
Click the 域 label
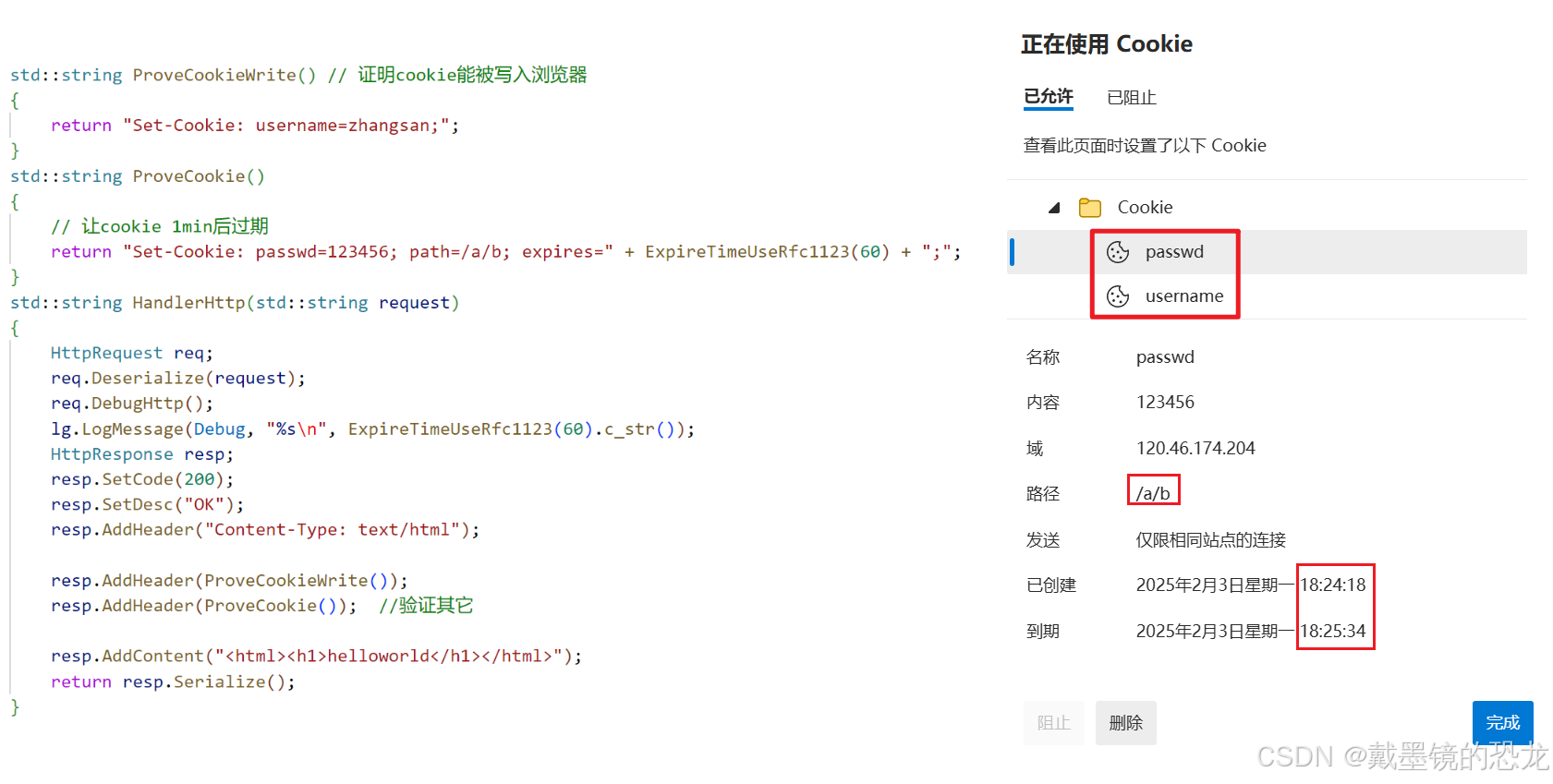click(x=1035, y=449)
